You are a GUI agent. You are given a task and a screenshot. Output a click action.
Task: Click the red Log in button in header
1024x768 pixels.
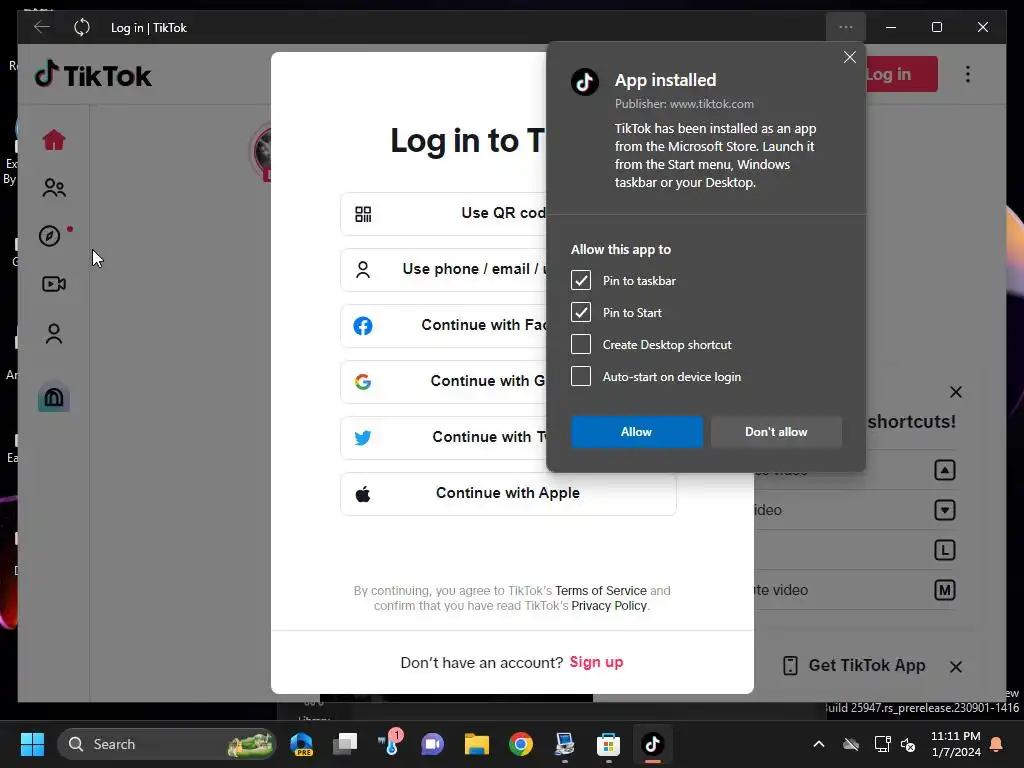coord(902,74)
